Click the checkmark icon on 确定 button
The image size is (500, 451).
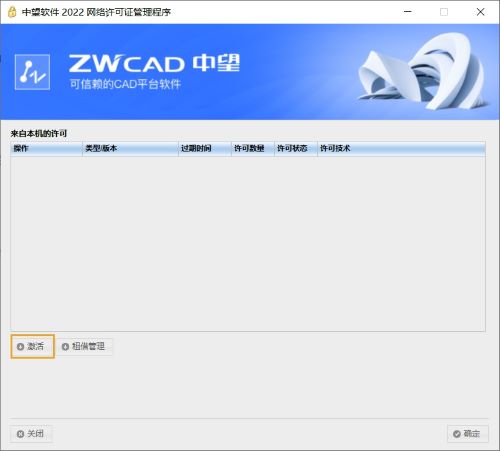click(457, 434)
